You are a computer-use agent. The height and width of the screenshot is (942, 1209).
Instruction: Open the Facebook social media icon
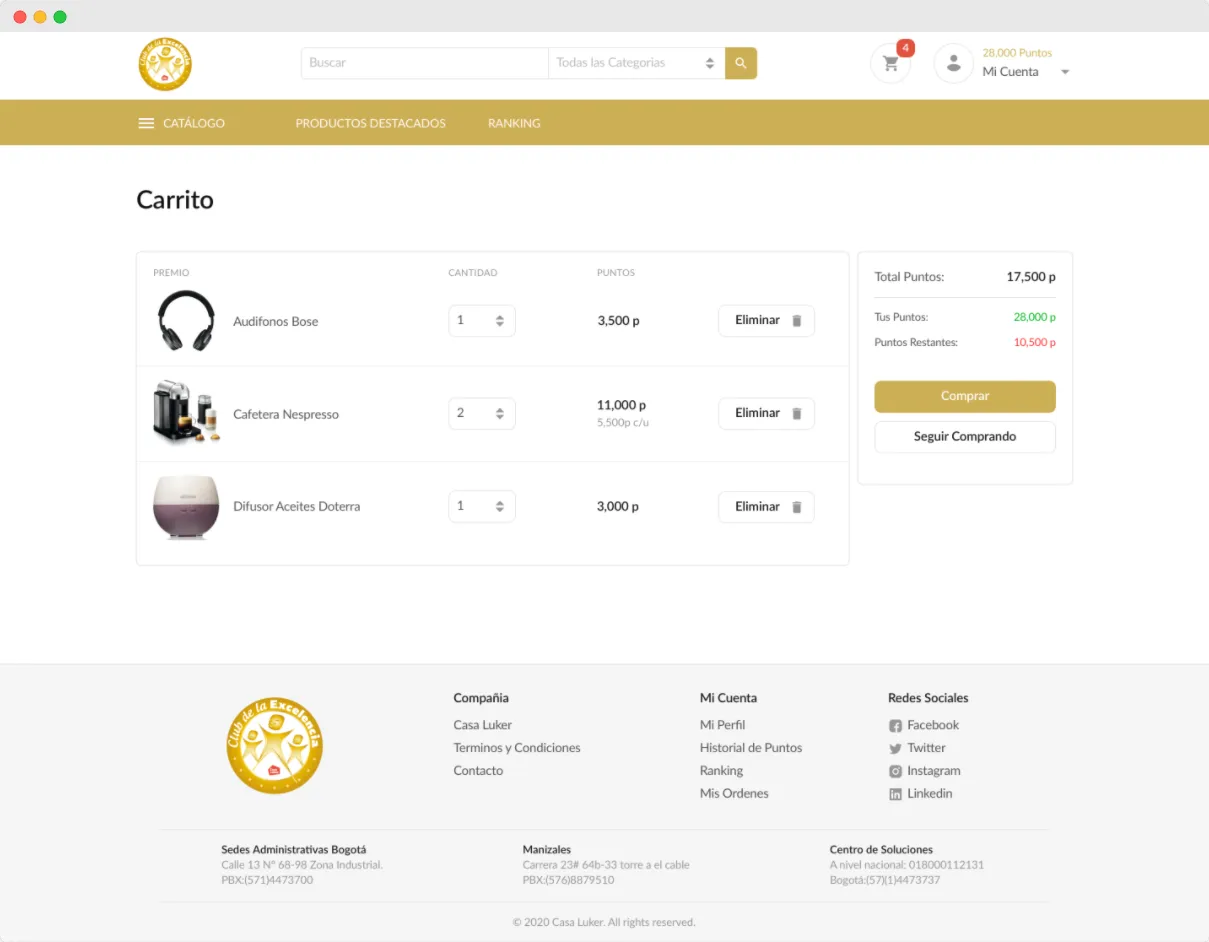tap(895, 725)
